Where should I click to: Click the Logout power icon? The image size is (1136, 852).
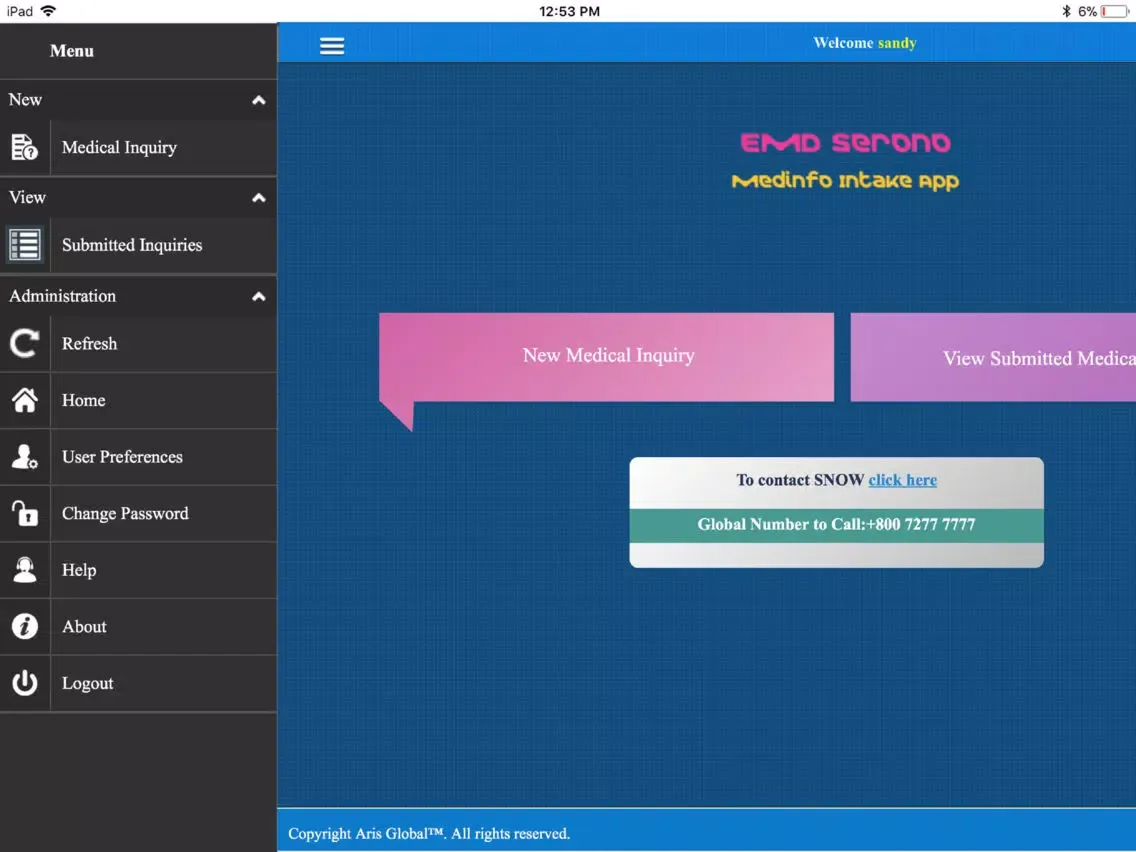click(x=25, y=682)
